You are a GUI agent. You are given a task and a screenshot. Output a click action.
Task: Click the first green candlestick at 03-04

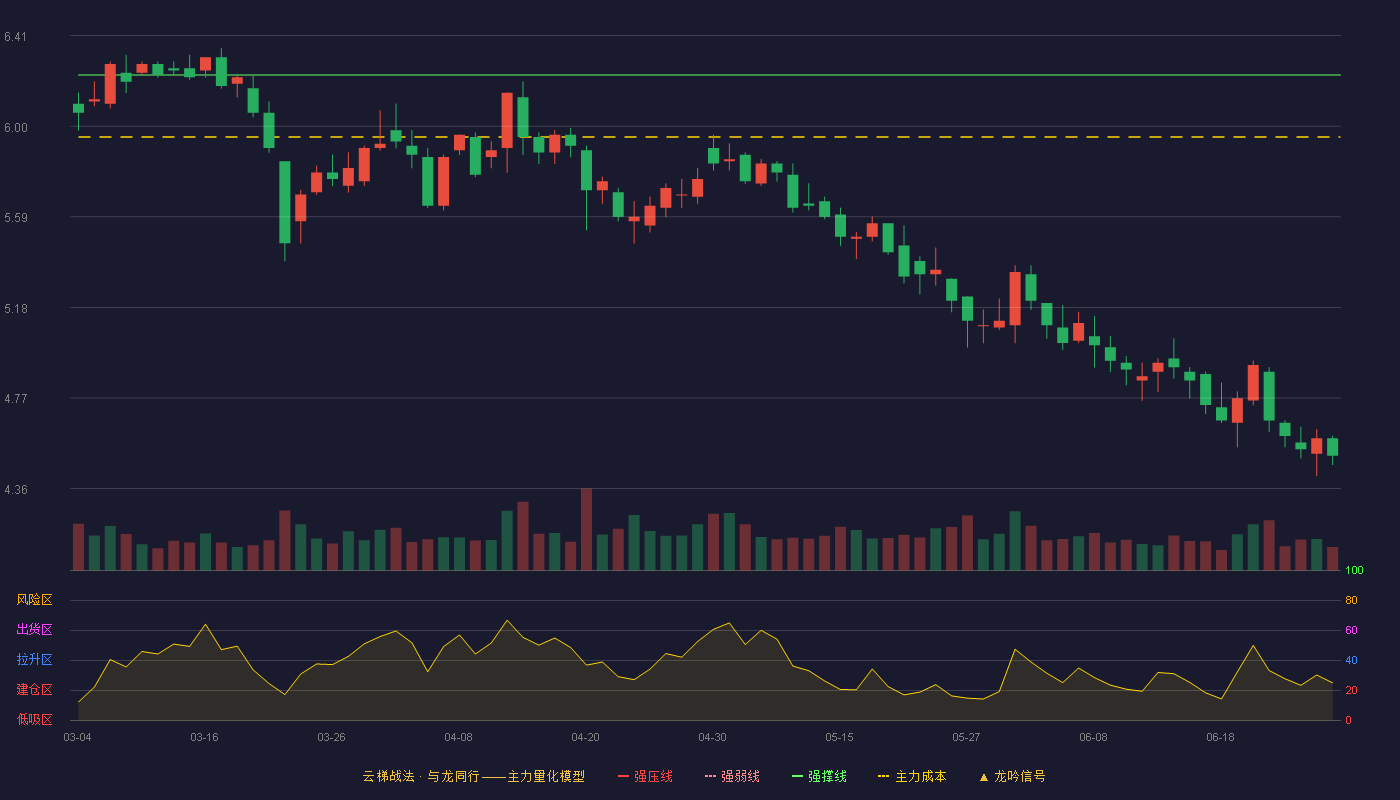click(x=78, y=108)
